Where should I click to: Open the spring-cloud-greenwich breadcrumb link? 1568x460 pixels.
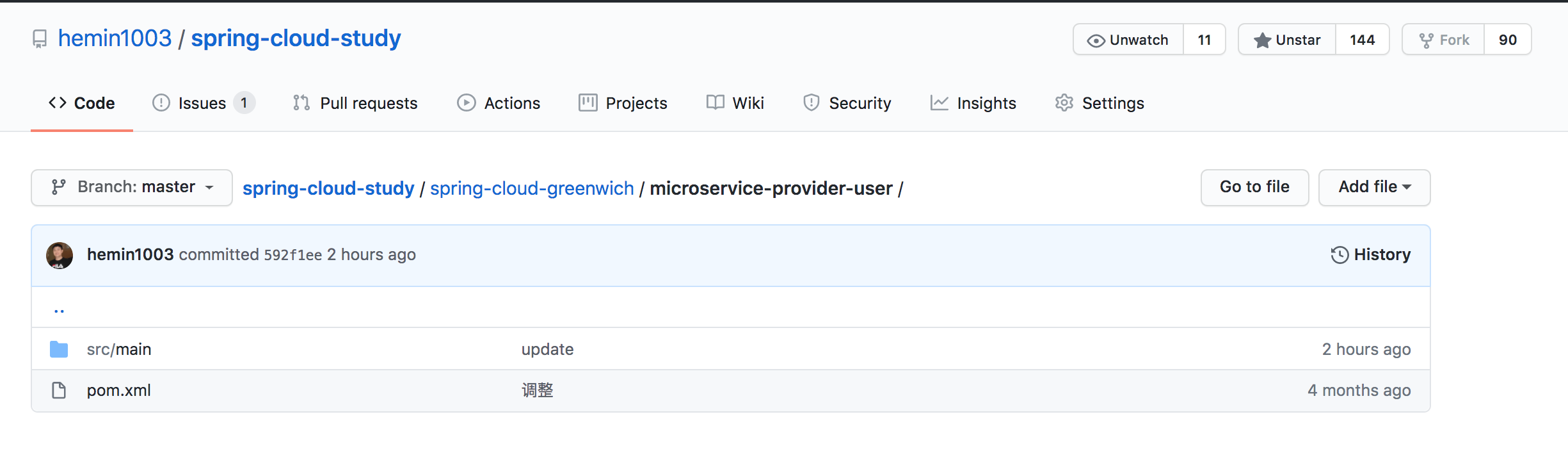532,188
